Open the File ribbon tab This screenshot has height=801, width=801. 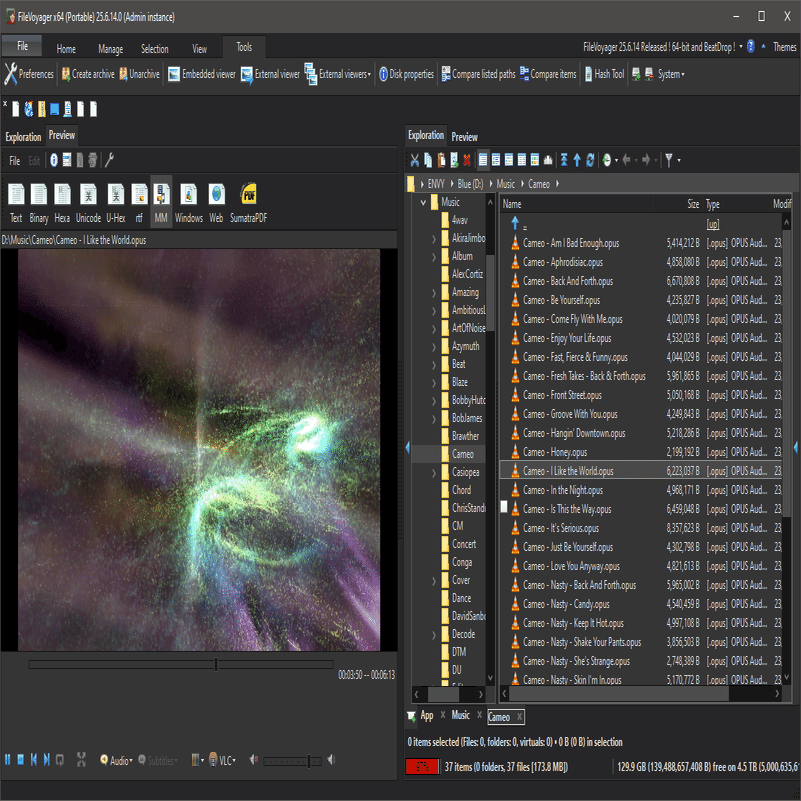coord(22,46)
